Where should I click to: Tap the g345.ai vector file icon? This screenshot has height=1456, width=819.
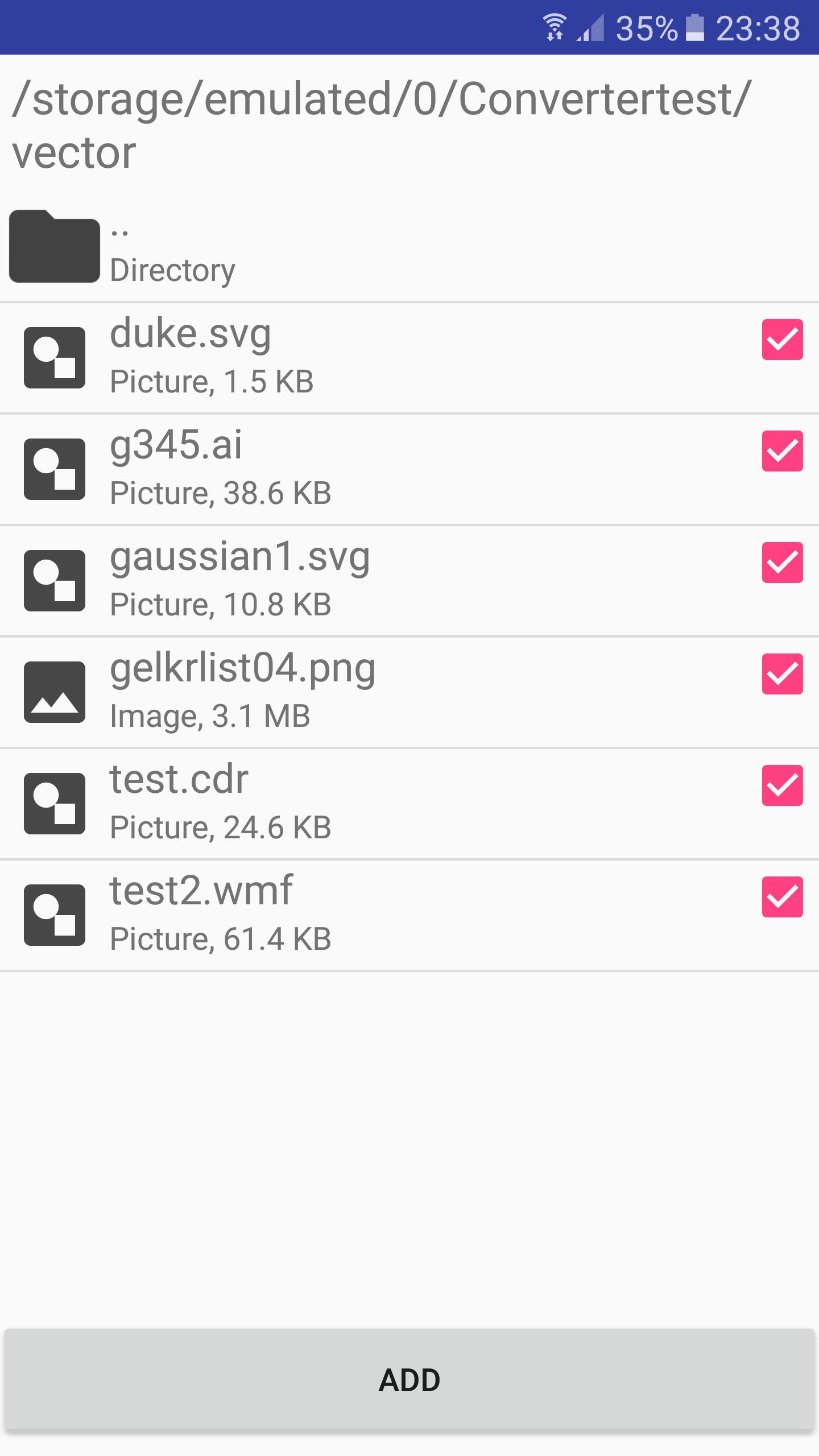55,469
